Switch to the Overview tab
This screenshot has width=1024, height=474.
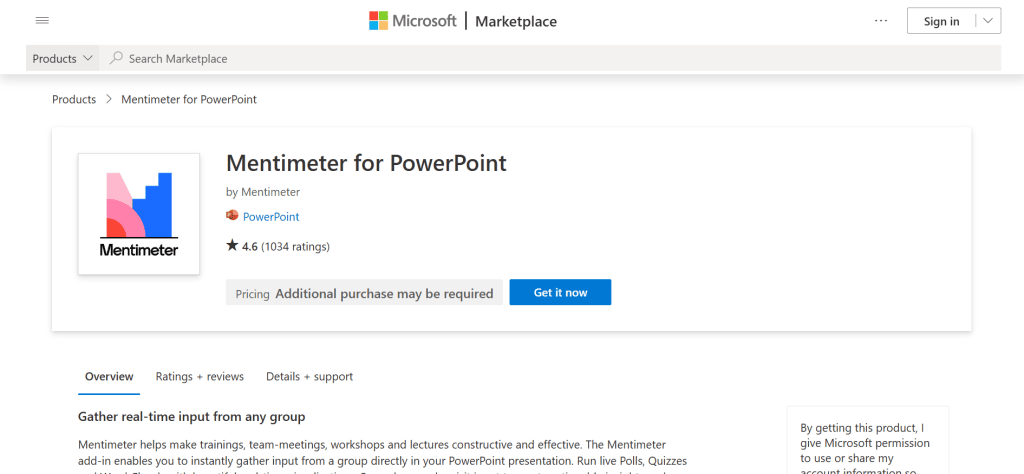click(x=109, y=377)
